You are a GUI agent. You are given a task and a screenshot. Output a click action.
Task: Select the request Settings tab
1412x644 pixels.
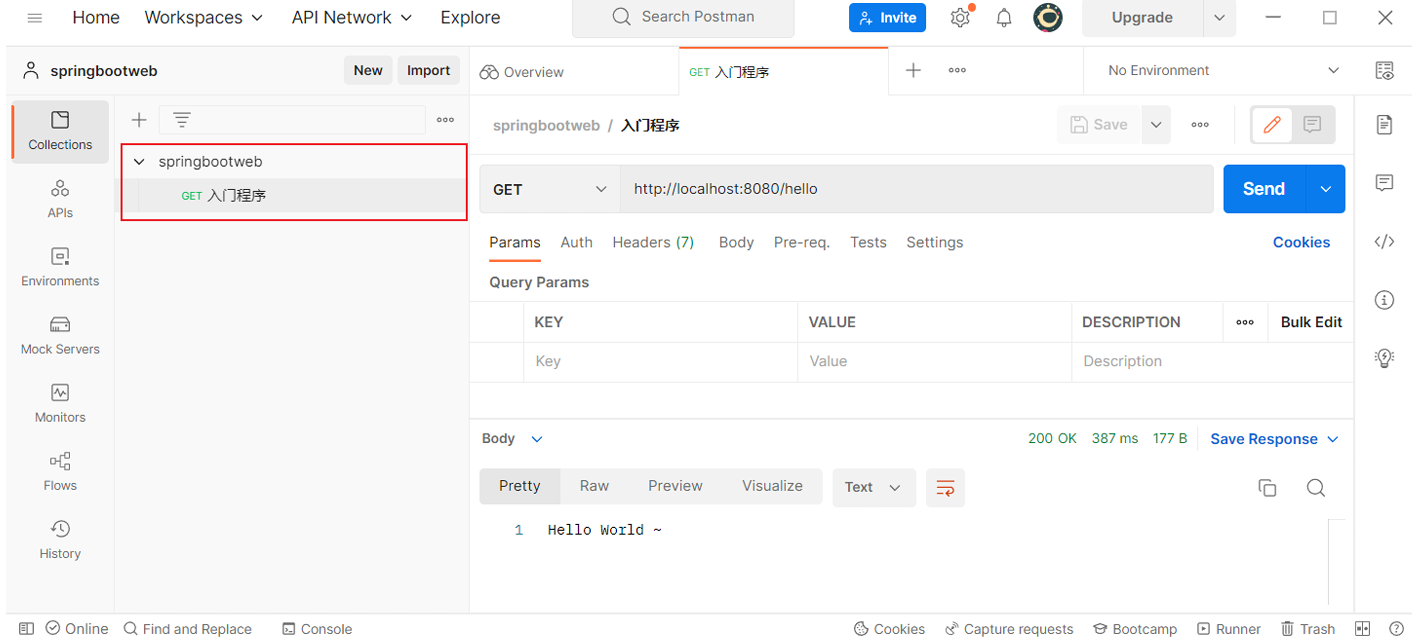(934, 242)
